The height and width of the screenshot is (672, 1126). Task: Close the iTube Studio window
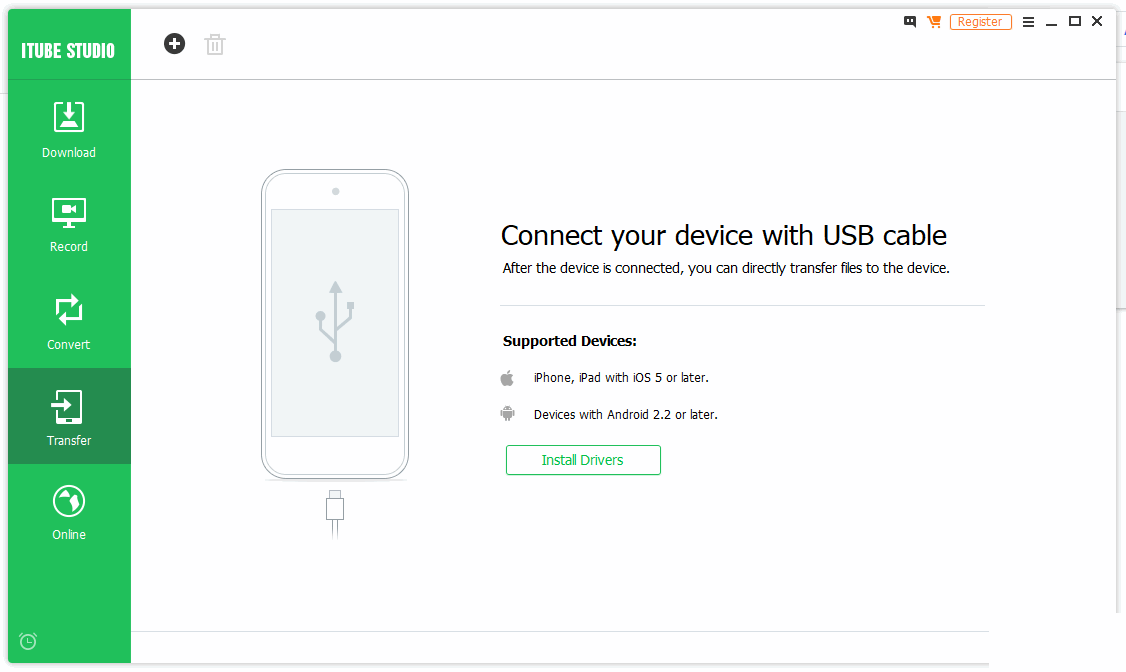[1097, 22]
